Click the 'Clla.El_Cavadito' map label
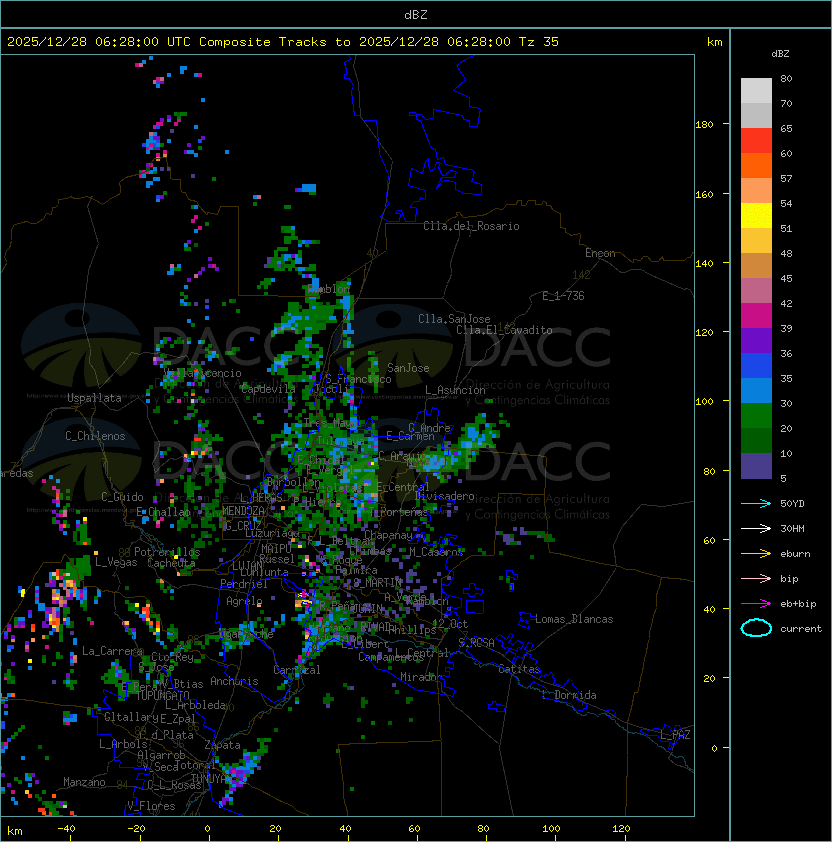The width and height of the screenshot is (832, 842). tap(504, 330)
